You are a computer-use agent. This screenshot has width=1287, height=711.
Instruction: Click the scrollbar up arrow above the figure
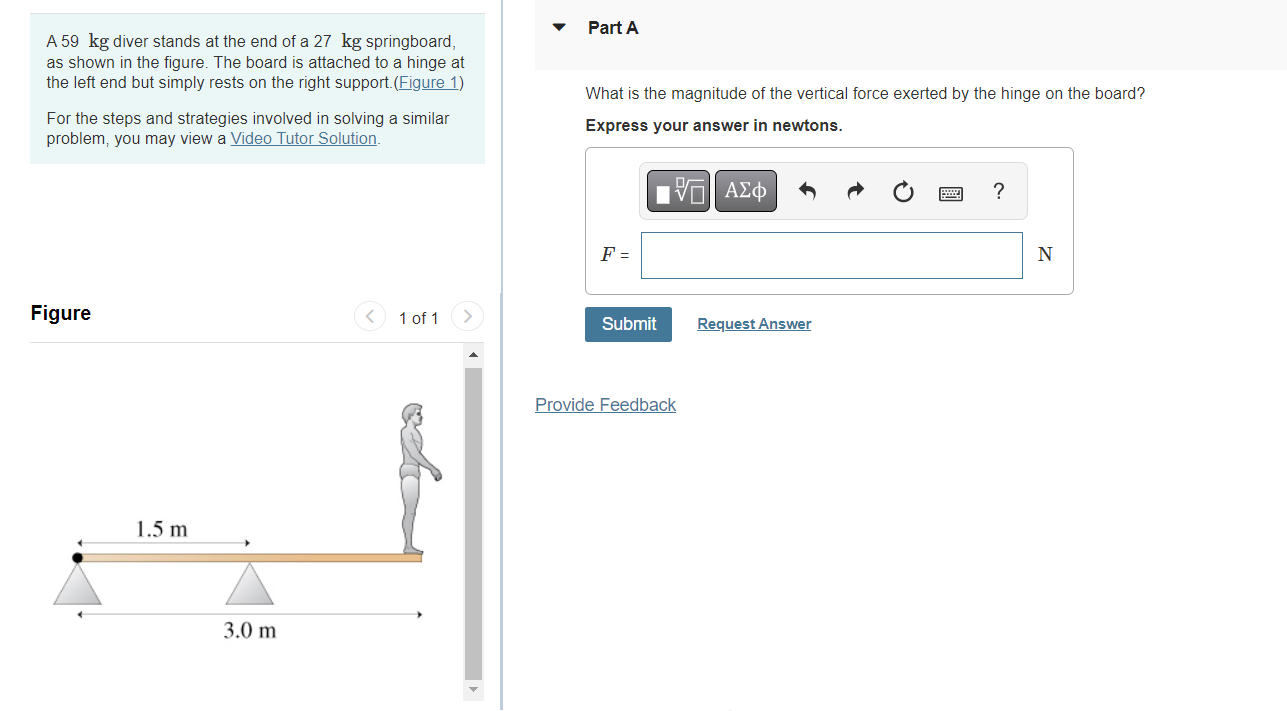pyautogui.click(x=472, y=353)
